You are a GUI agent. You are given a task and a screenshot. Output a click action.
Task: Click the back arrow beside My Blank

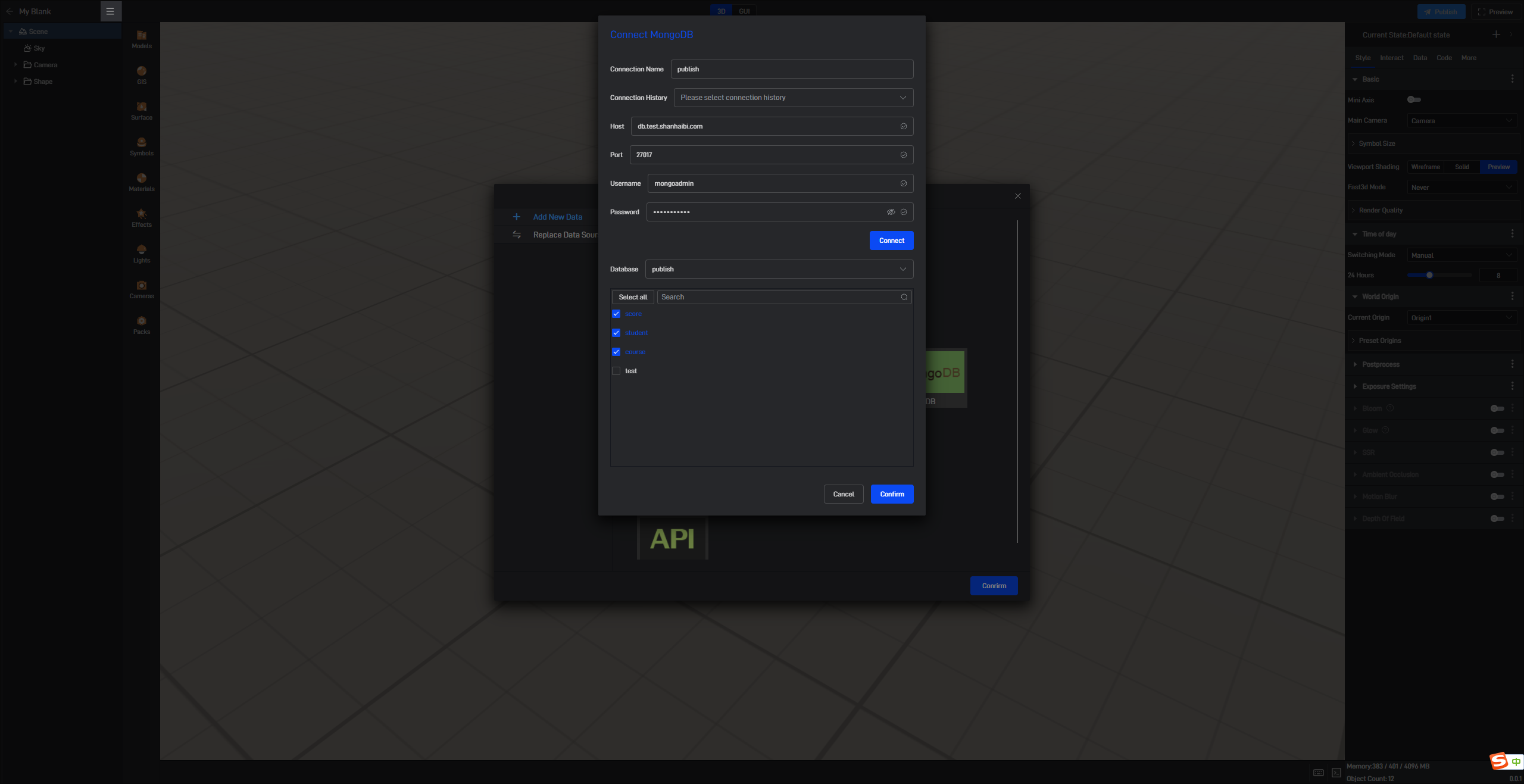coord(10,11)
